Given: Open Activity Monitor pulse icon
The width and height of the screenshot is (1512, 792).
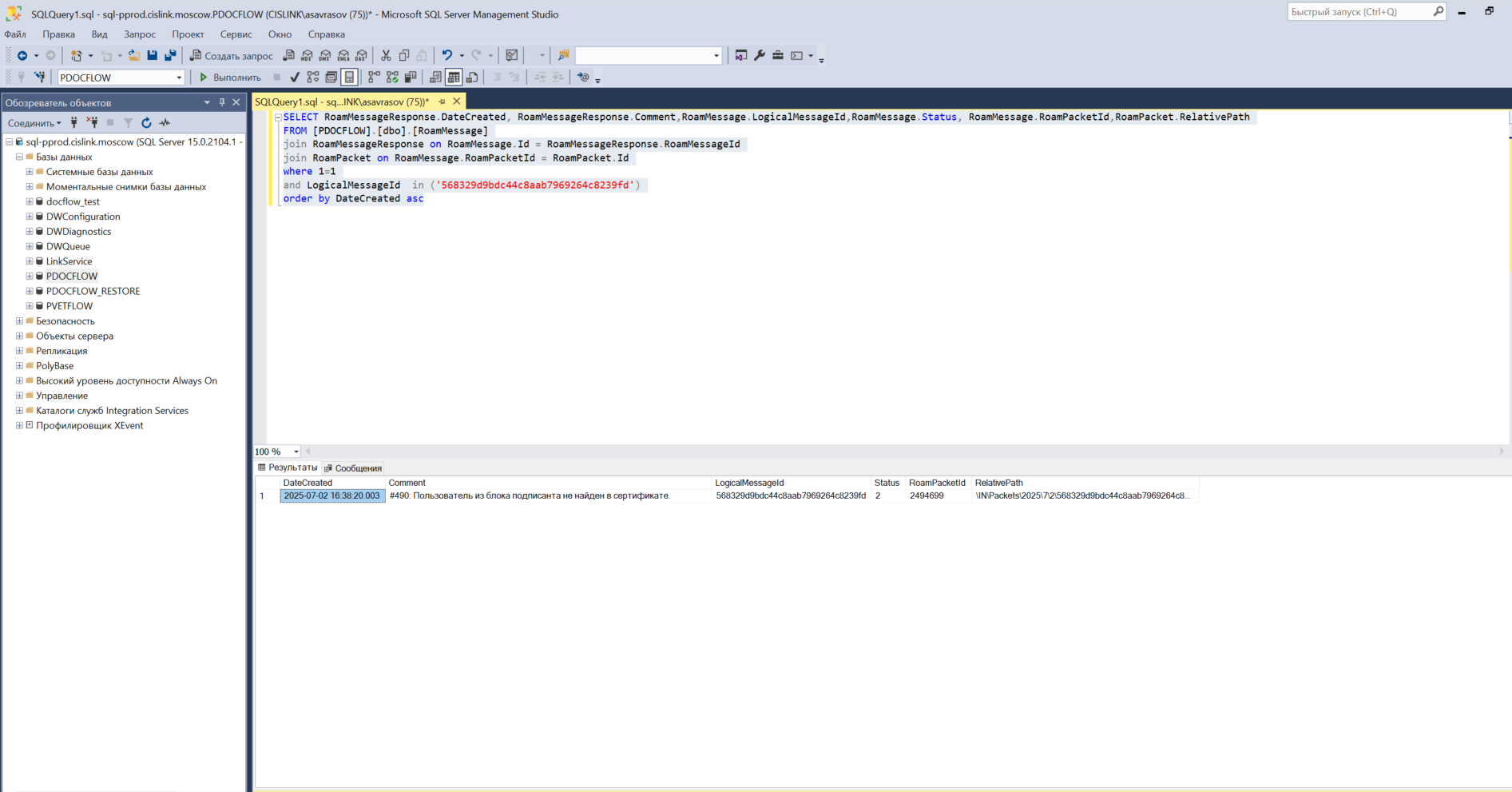Looking at the screenshot, I should [165, 122].
